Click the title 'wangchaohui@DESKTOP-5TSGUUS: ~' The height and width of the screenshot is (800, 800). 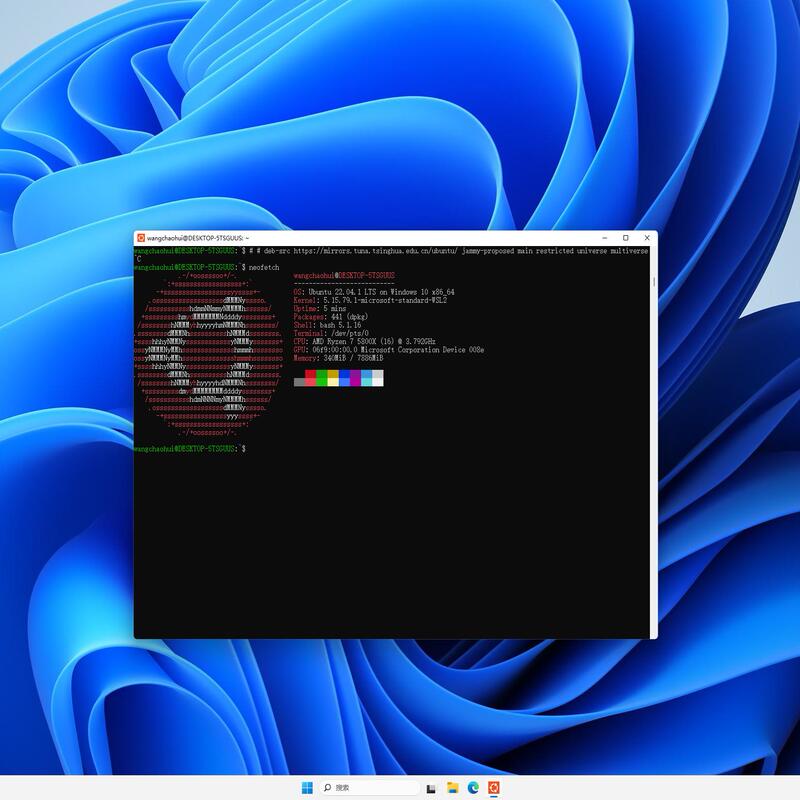pos(198,238)
